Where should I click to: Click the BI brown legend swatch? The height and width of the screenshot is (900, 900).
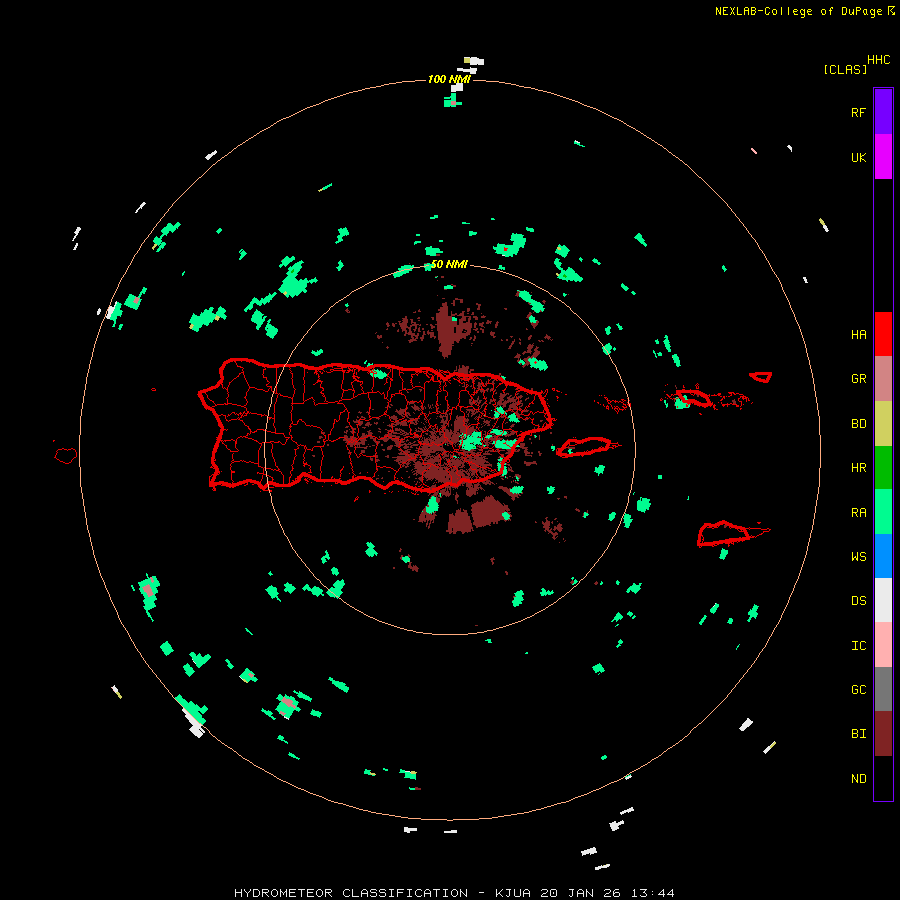[883, 734]
